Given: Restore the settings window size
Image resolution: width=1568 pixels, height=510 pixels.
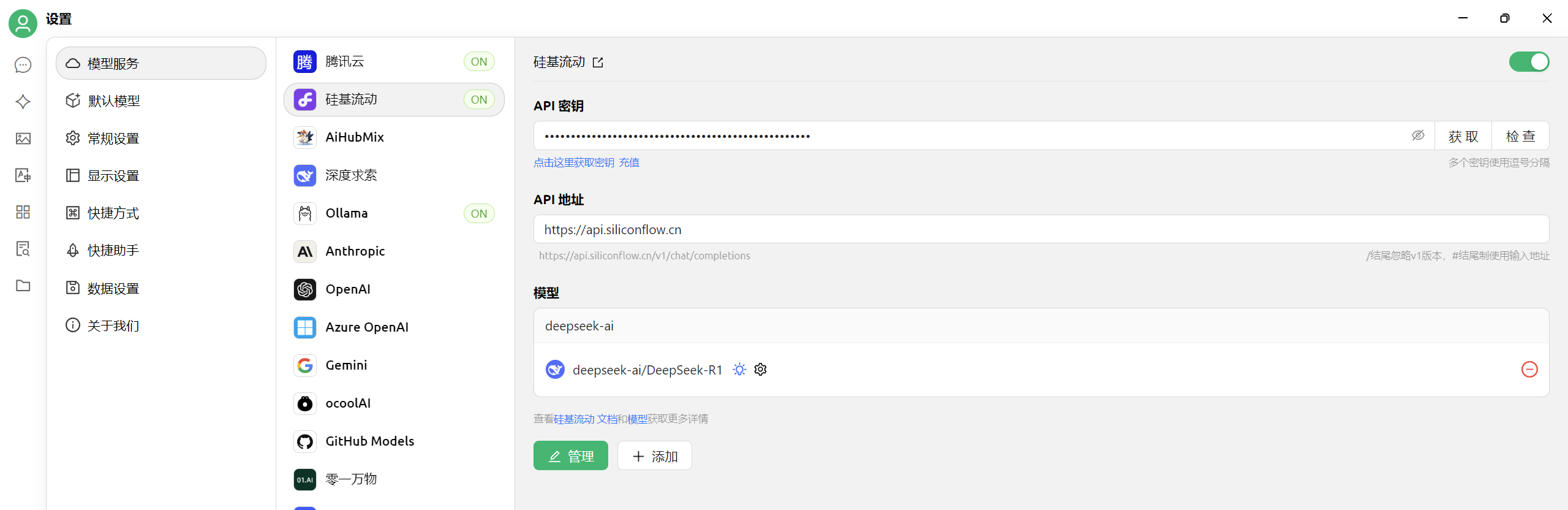Looking at the screenshot, I should coord(1505,18).
